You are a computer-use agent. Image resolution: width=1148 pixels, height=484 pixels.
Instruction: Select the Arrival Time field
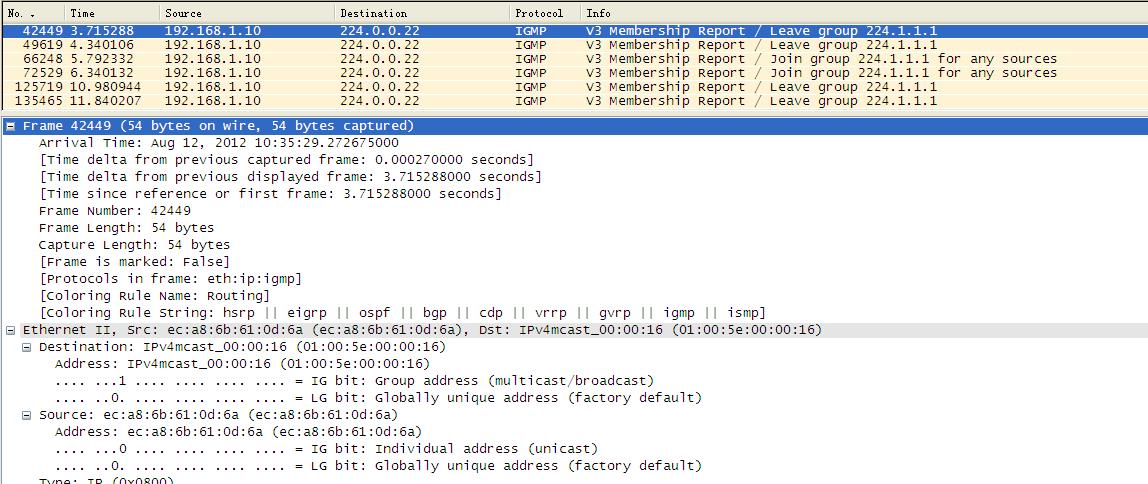[x=218, y=143]
